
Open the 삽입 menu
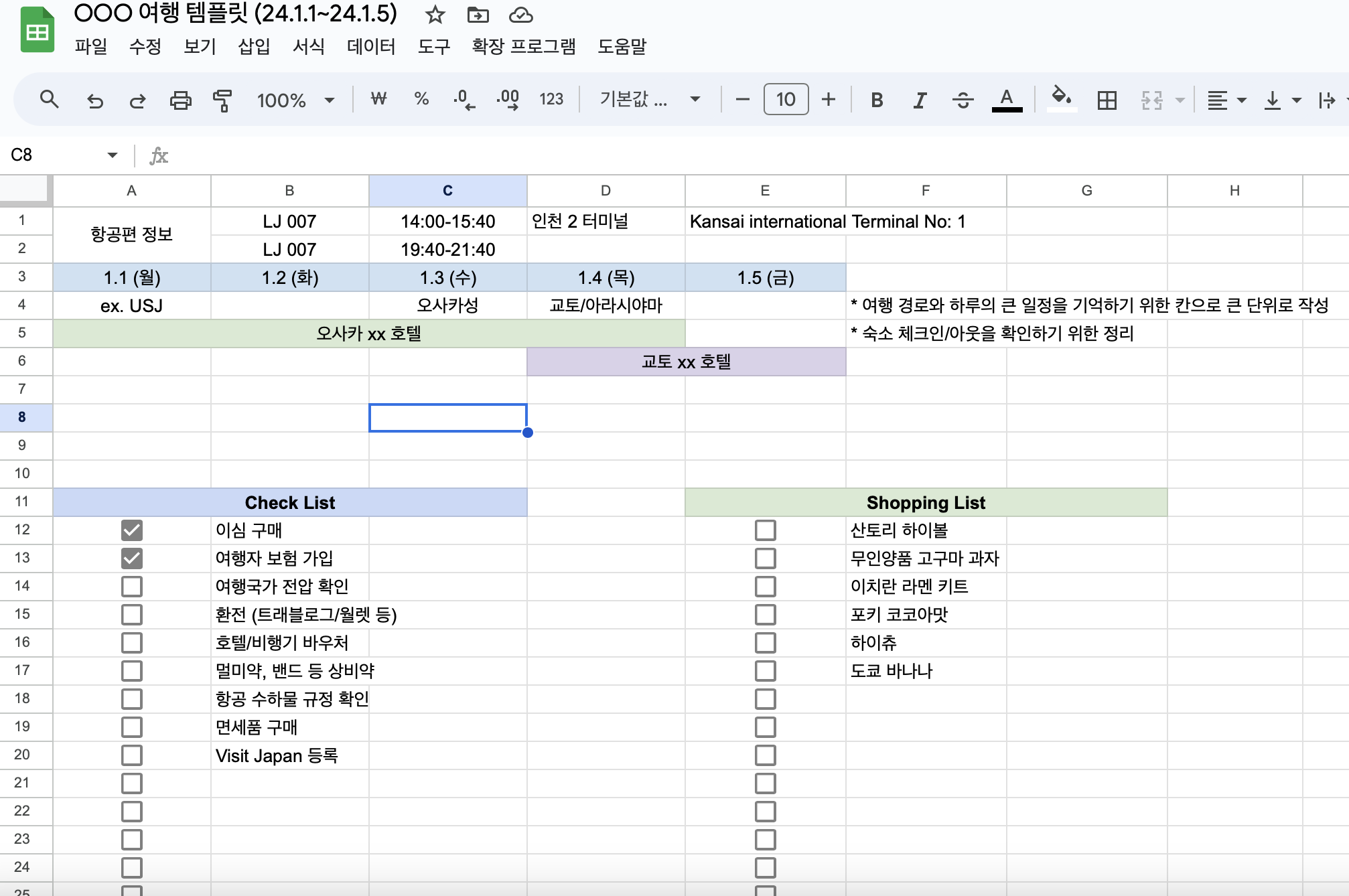click(x=254, y=46)
